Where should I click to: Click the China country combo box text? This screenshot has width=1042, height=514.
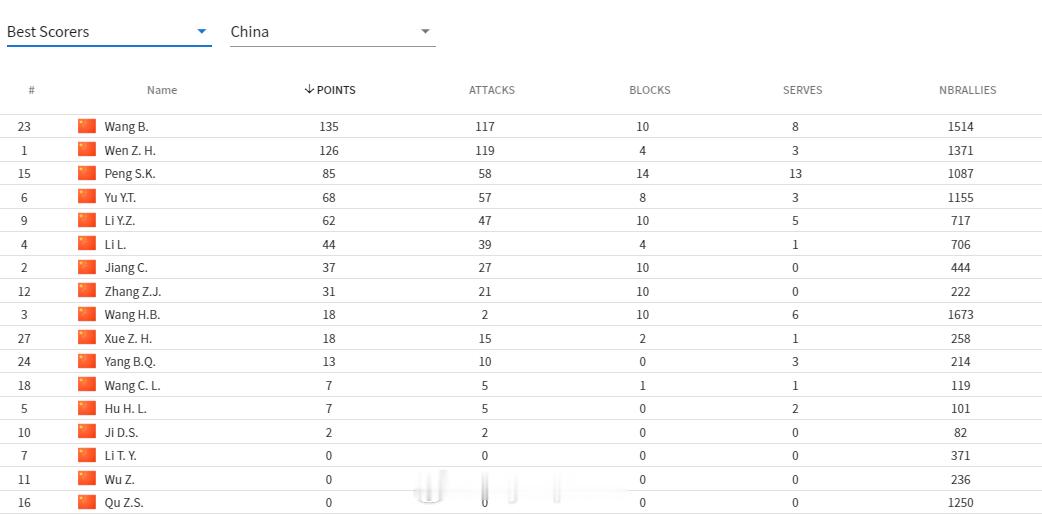pyautogui.click(x=250, y=32)
